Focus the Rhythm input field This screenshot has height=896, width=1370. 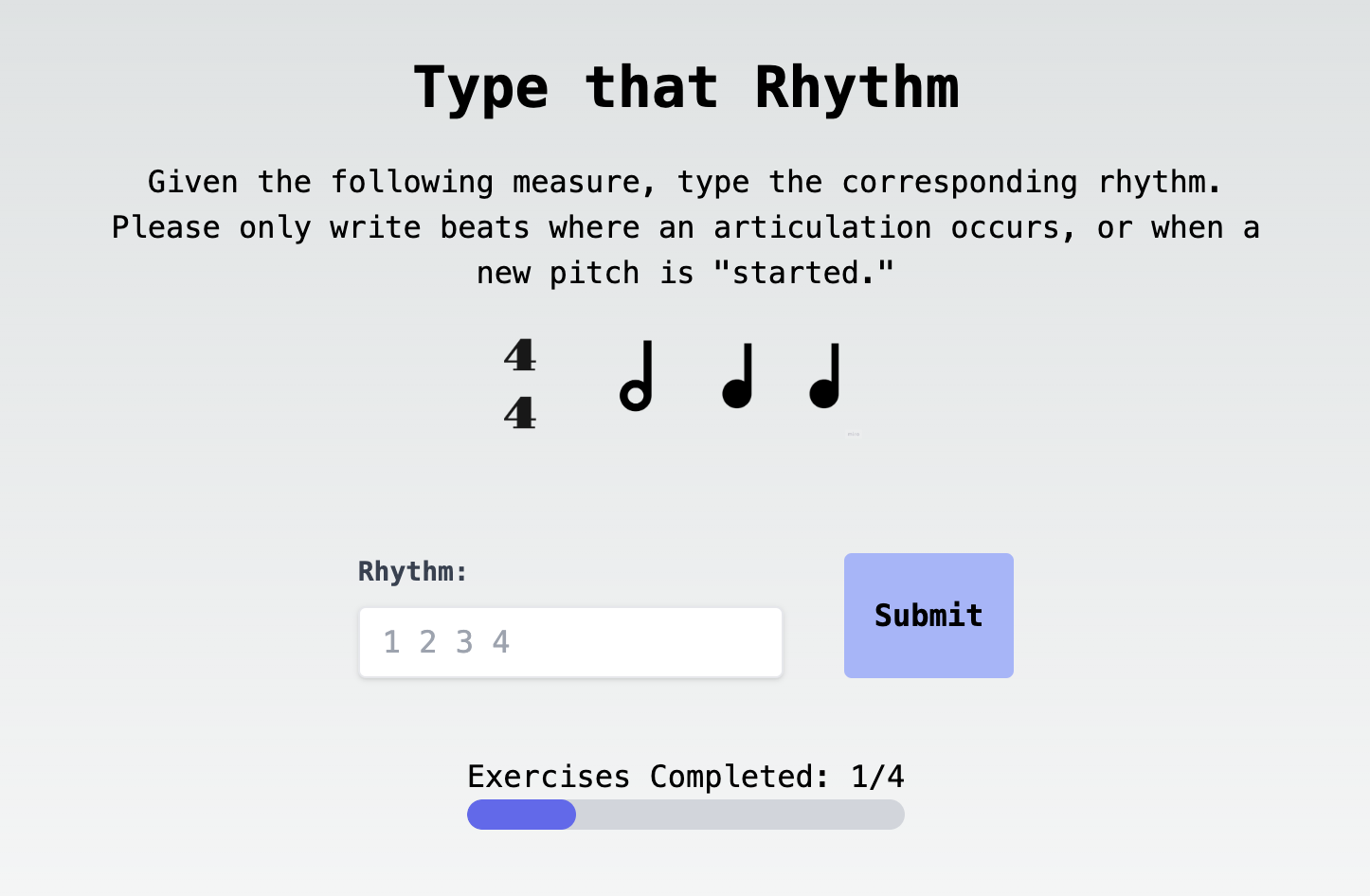pyautogui.click(x=570, y=642)
